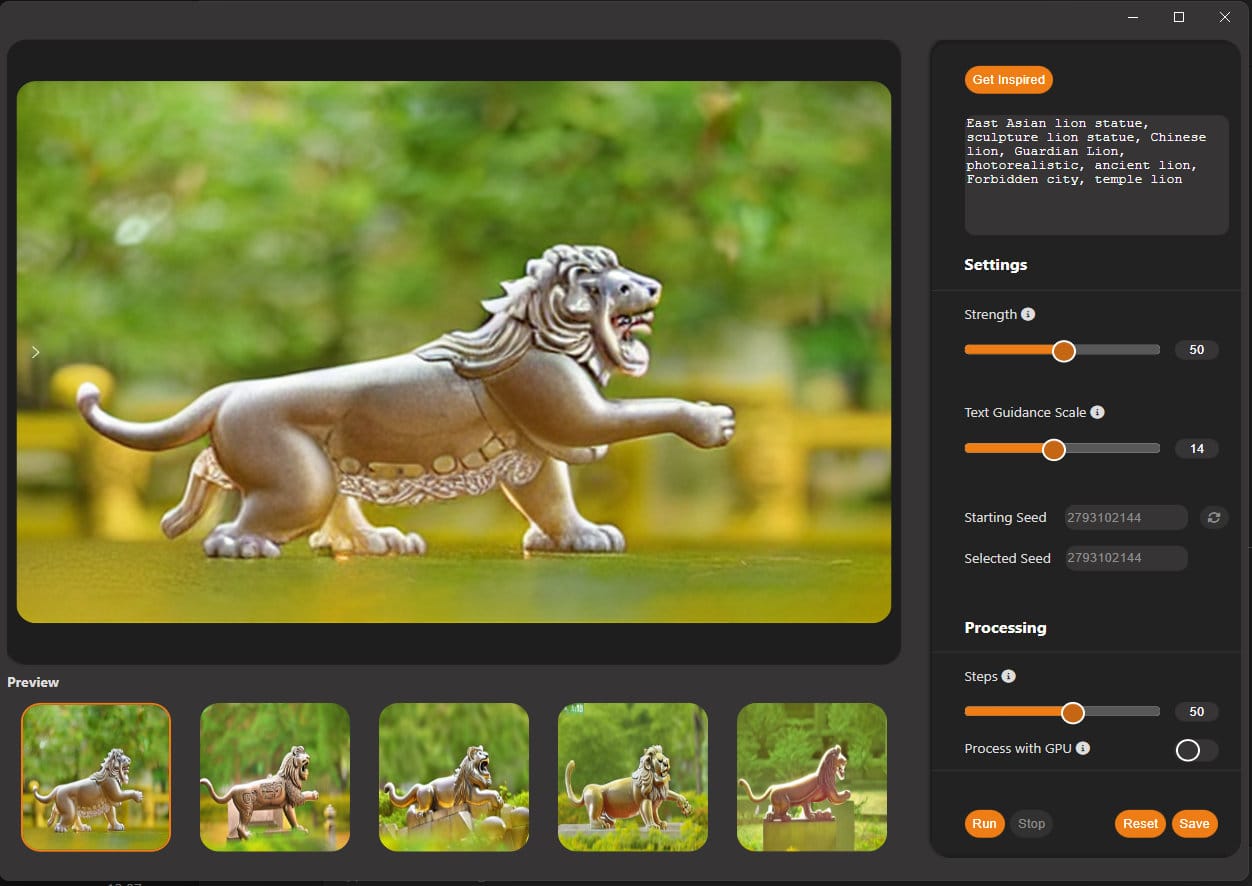Screen dimensions: 1252x886
Task: Randomize seed using the refresh icon
Action: click(x=1214, y=517)
